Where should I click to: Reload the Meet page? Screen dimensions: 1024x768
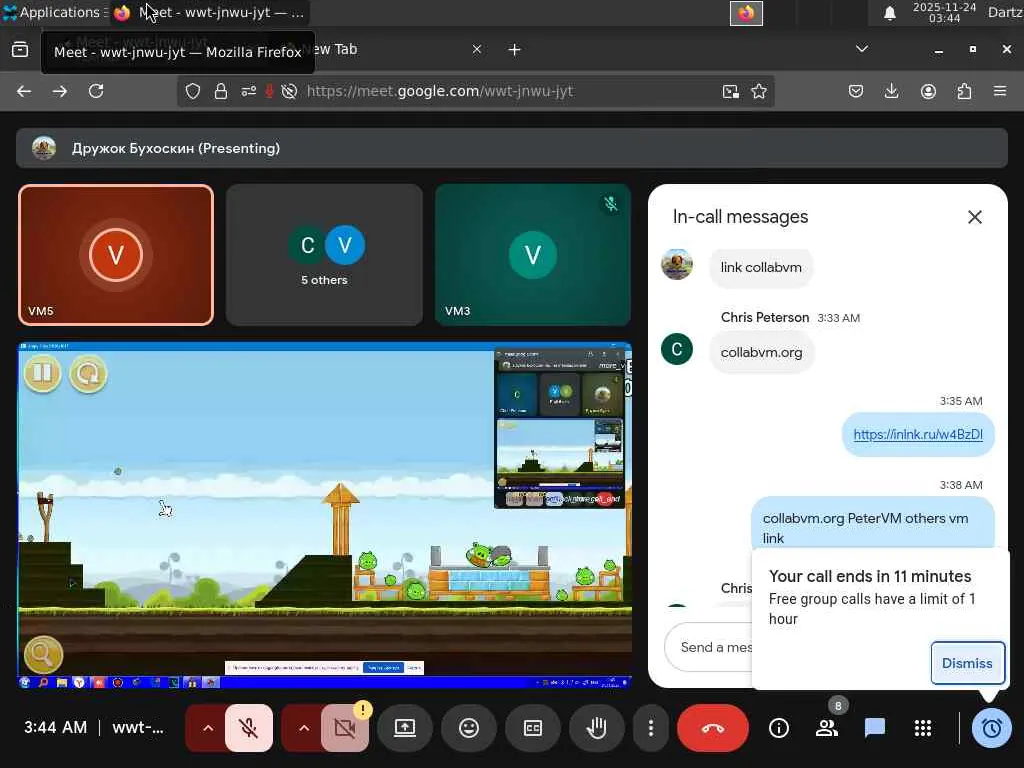pyautogui.click(x=96, y=91)
